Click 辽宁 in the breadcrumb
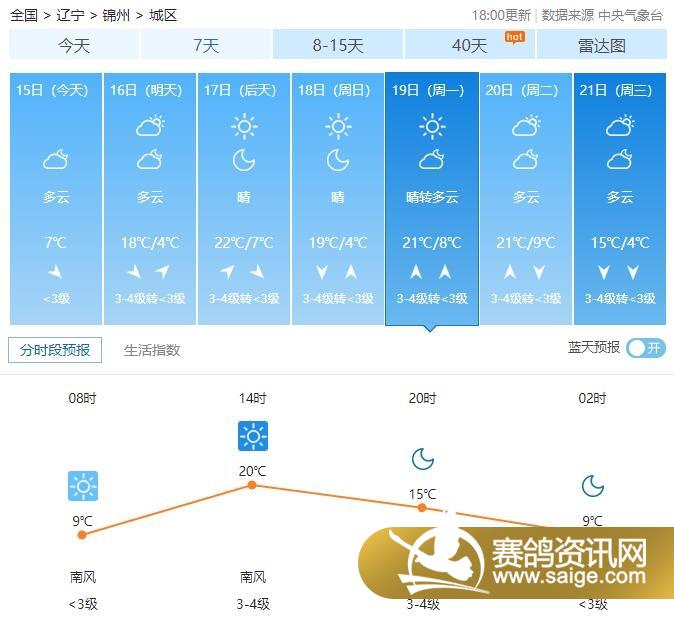The height and width of the screenshot is (628, 674). [70, 15]
